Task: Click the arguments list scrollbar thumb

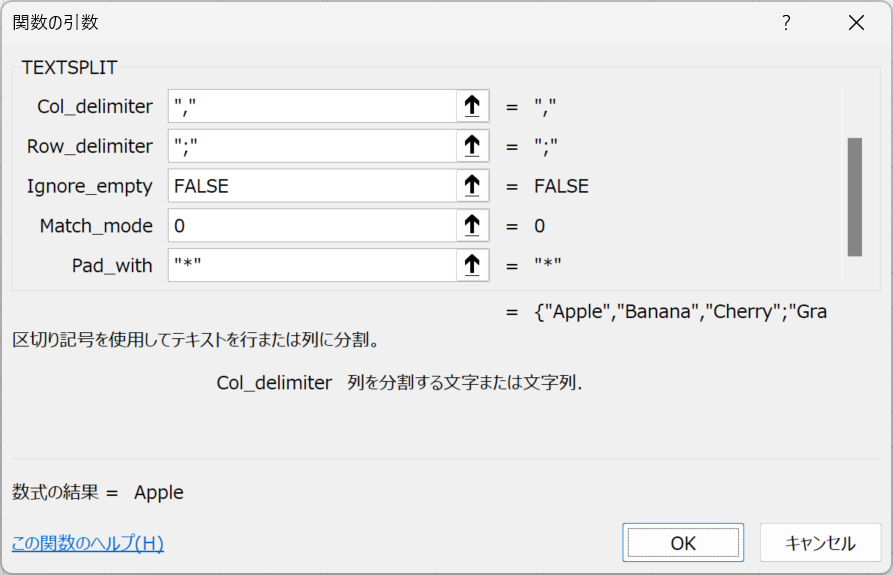Action: point(854,197)
